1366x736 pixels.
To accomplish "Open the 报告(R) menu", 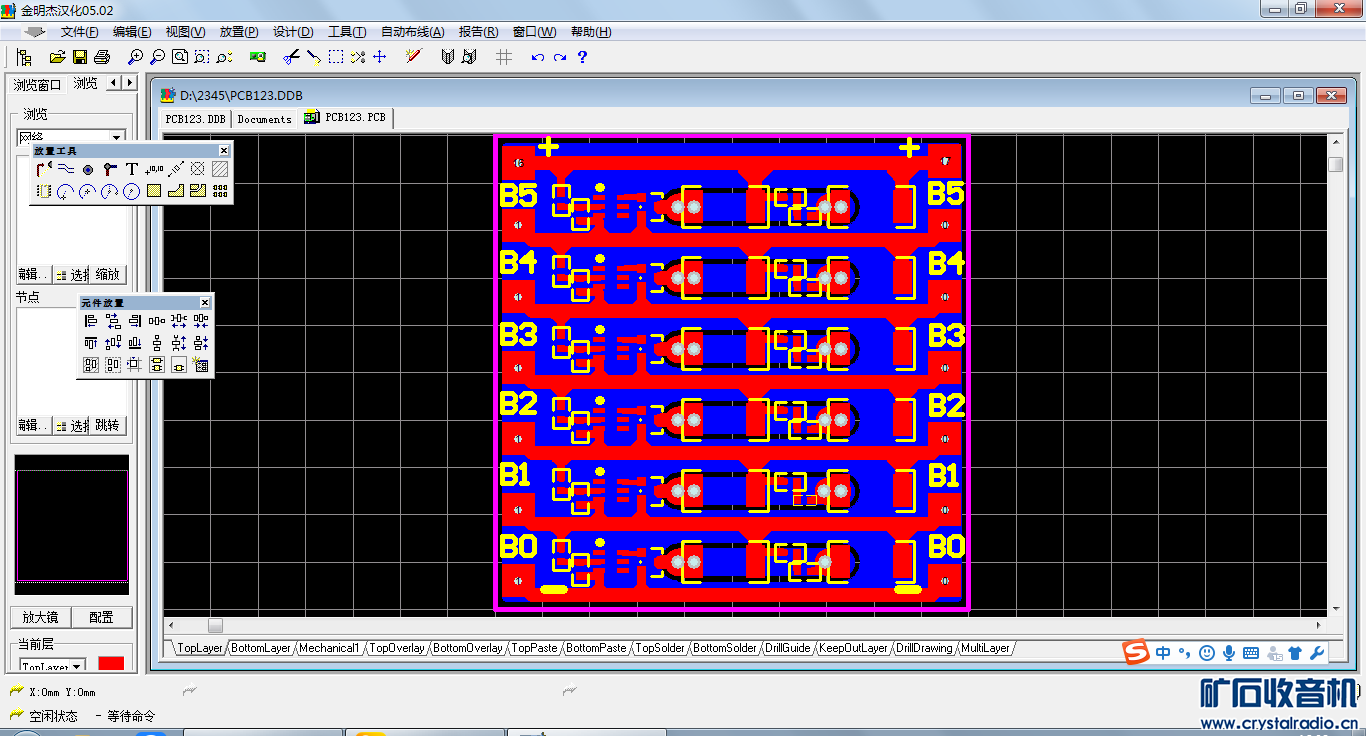I will [478, 32].
